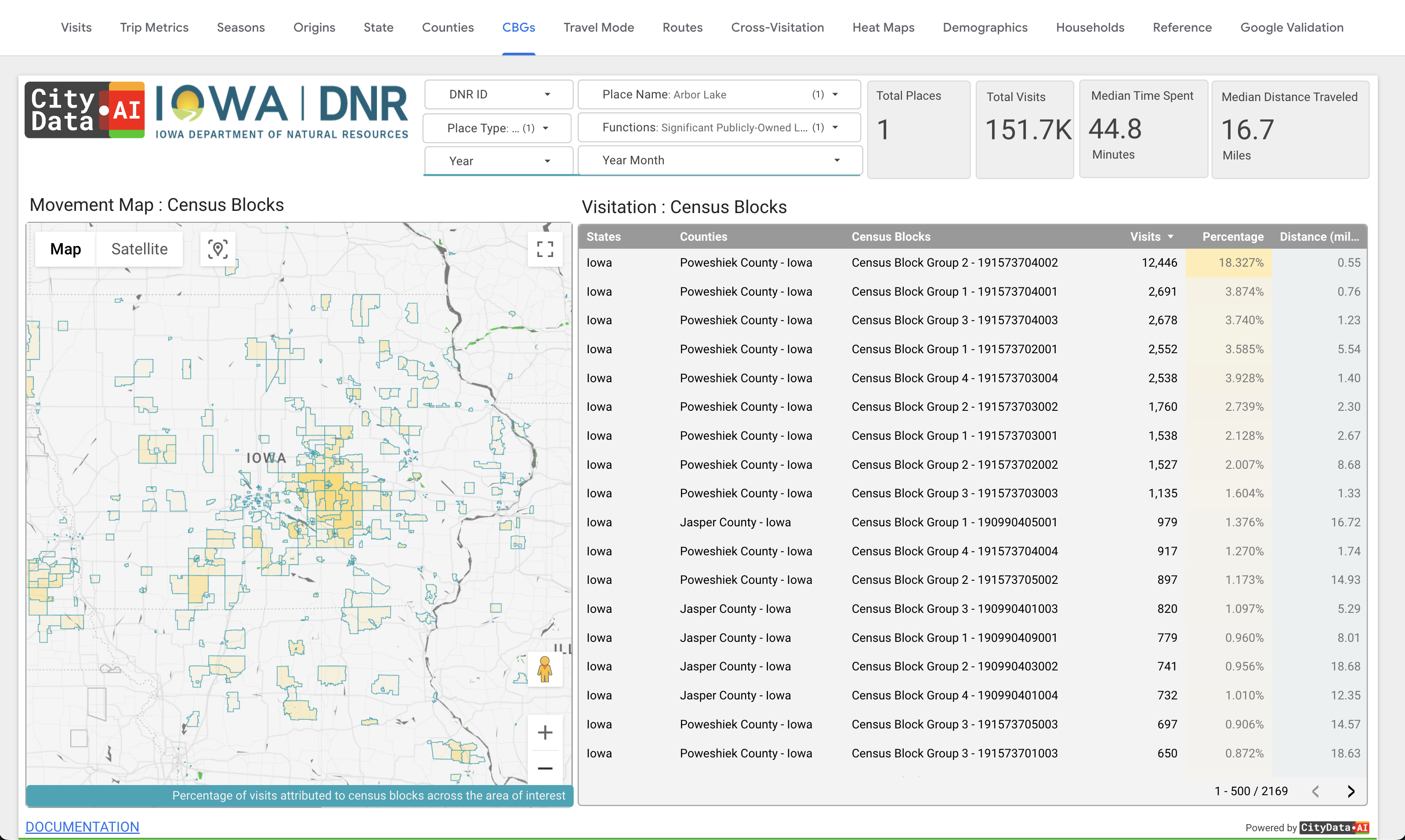Viewport: 1405px width, 840px height.
Task: Open Cross-Visitation tab
Action: click(777, 27)
